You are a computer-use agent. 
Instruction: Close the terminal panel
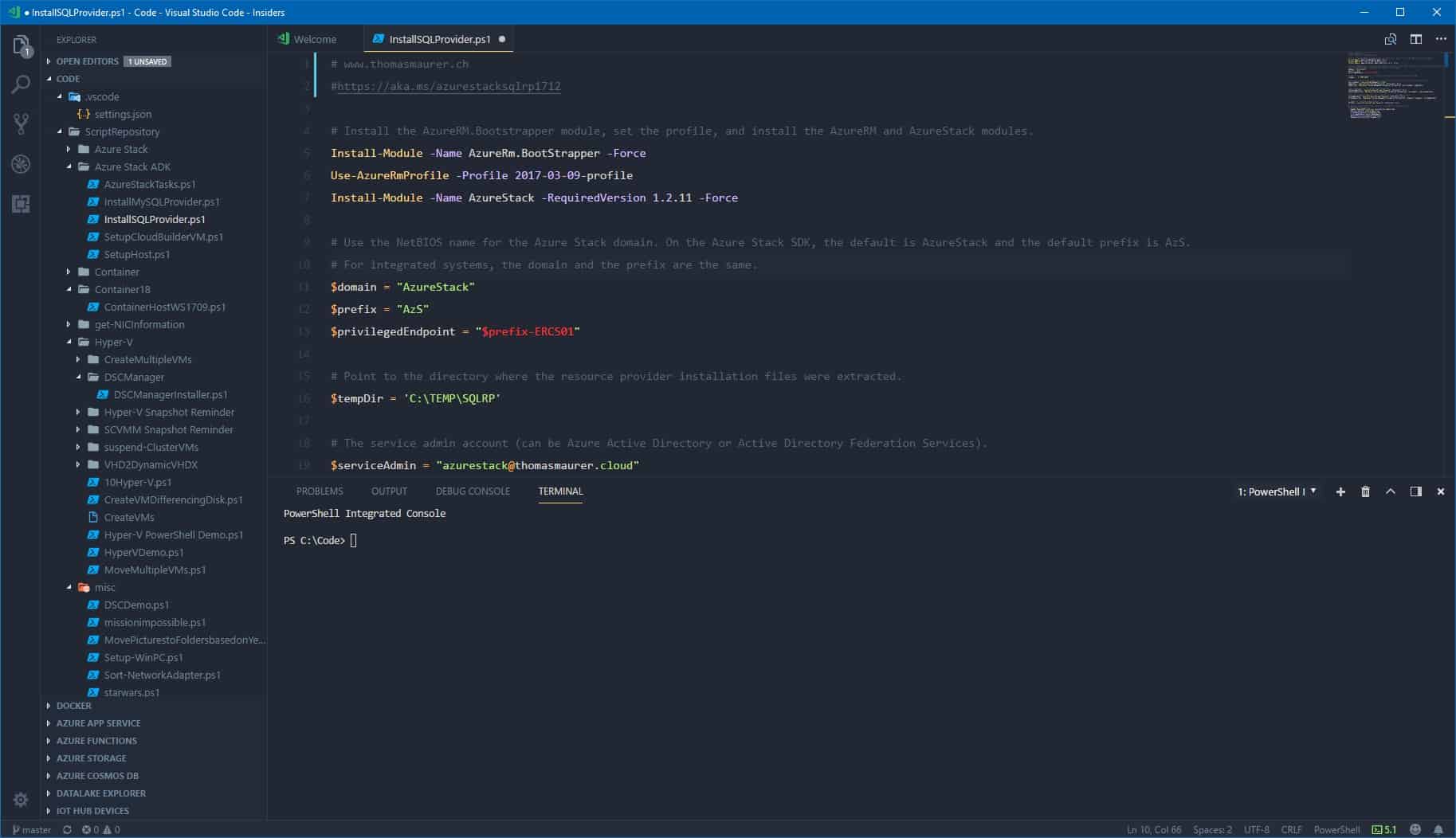click(x=1441, y=491)
